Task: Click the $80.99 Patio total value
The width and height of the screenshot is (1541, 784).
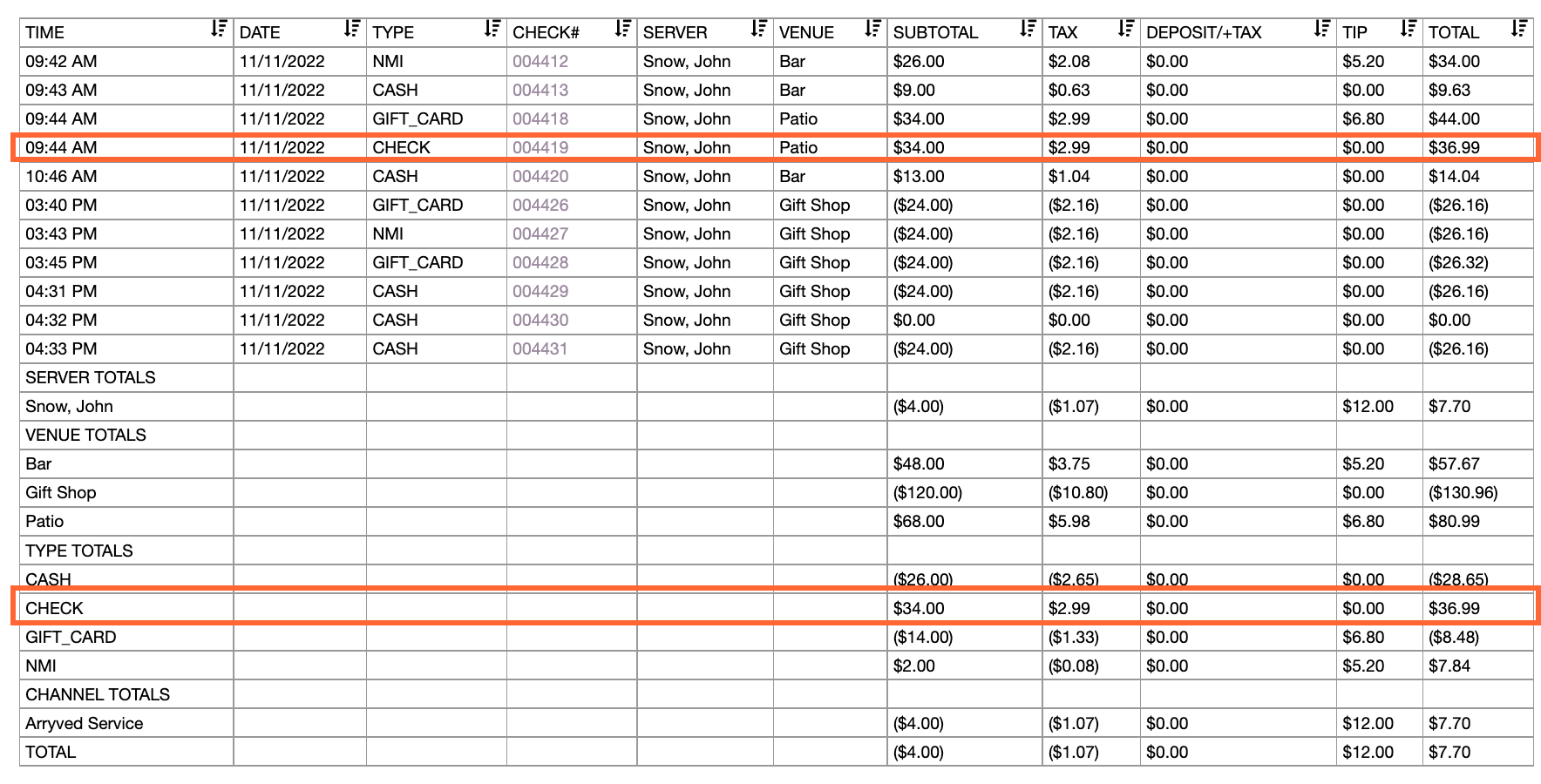Action: point(1454,521)
